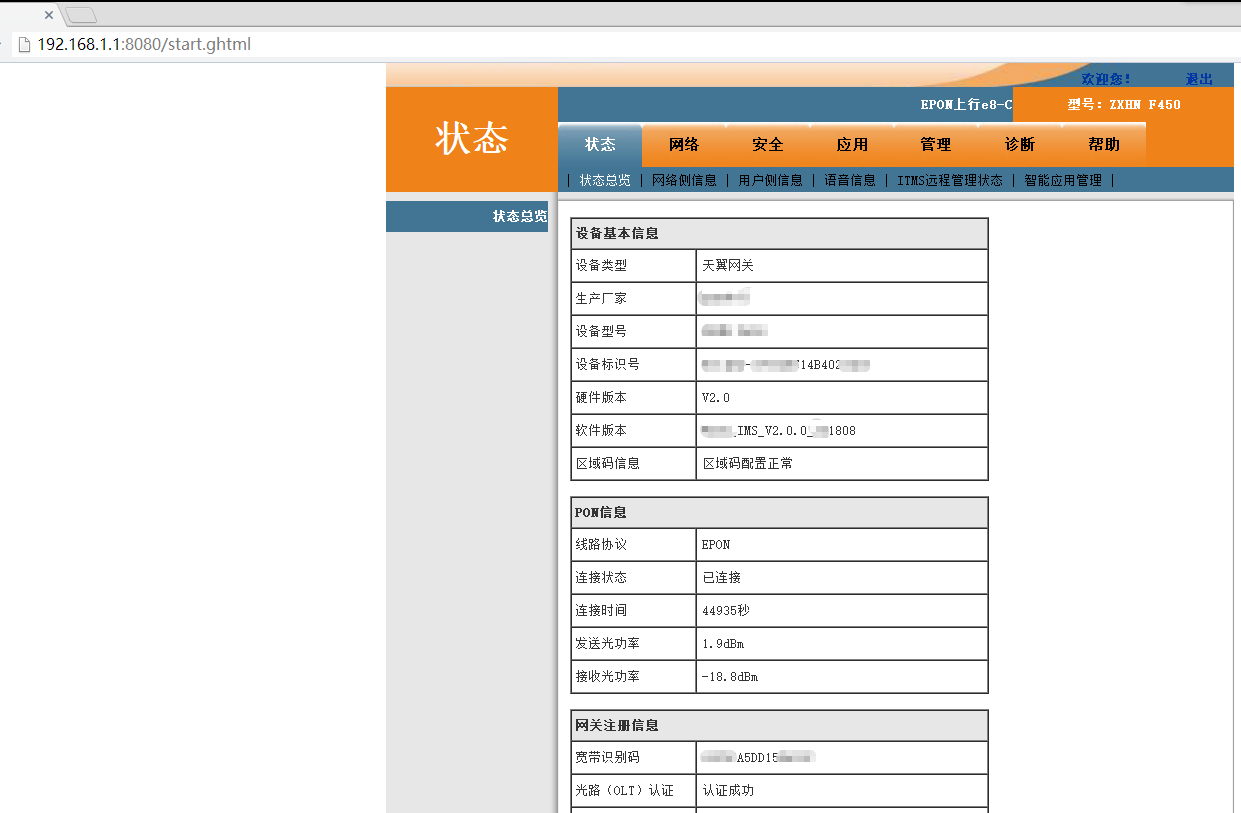Open the 帮助 help tab
The height and width of the screenshot is (813, 1241).
pos(1101,144)
